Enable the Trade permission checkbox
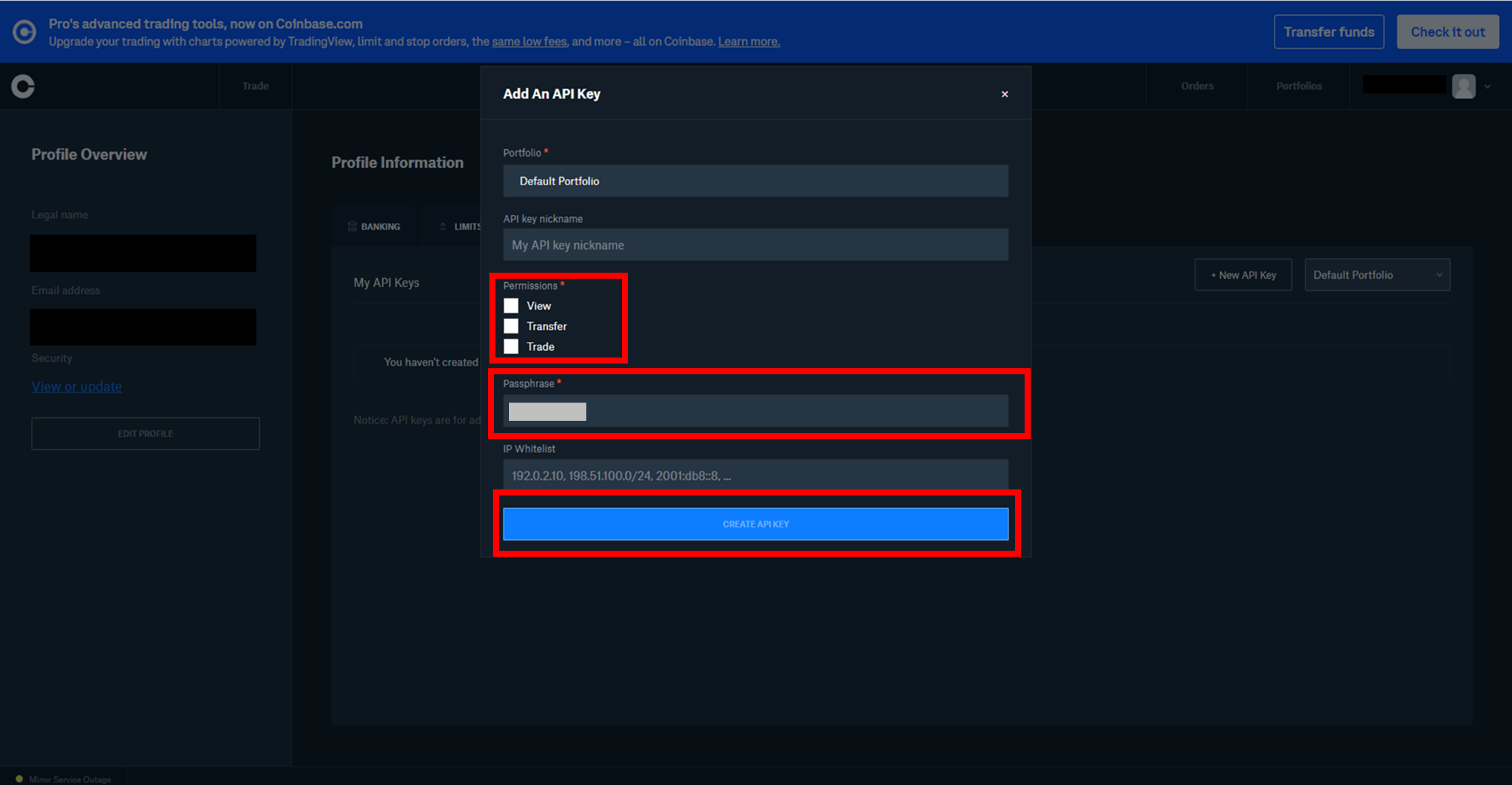The height and width of the screenshot is (785, 1512). [x=511, y=346]
